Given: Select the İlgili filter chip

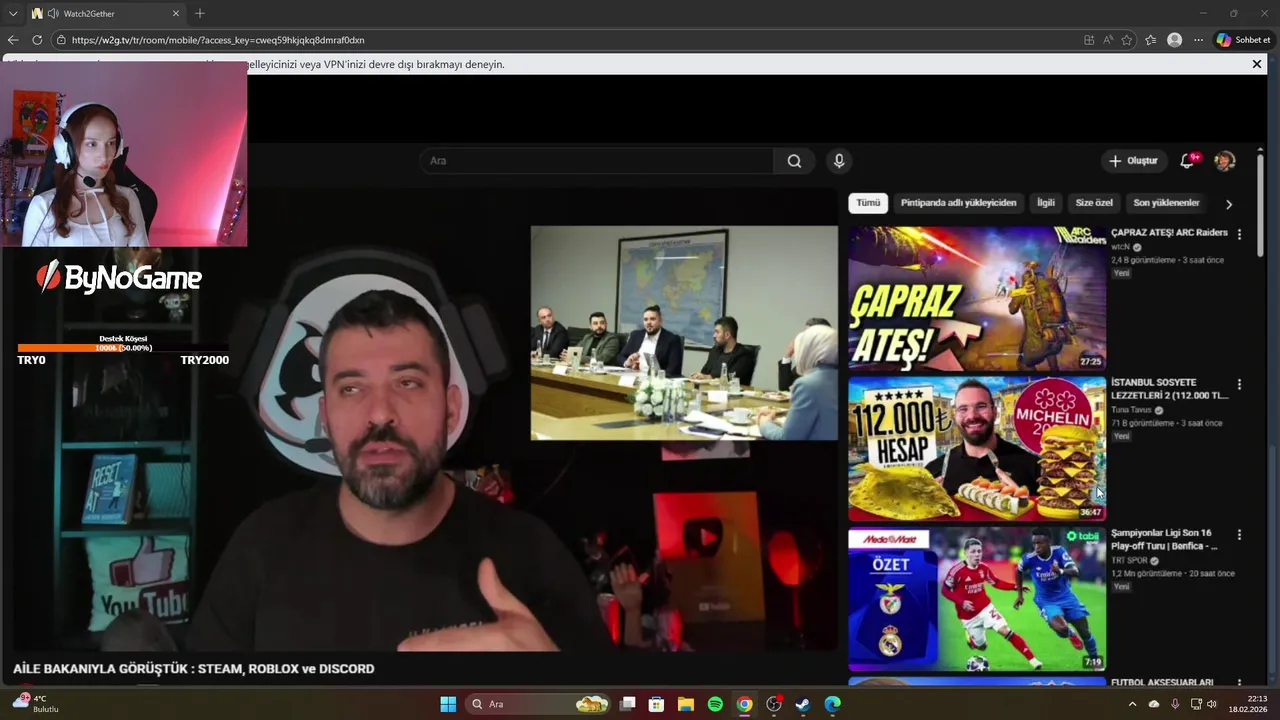Looking at the screenshot, I should [1046, 203].
